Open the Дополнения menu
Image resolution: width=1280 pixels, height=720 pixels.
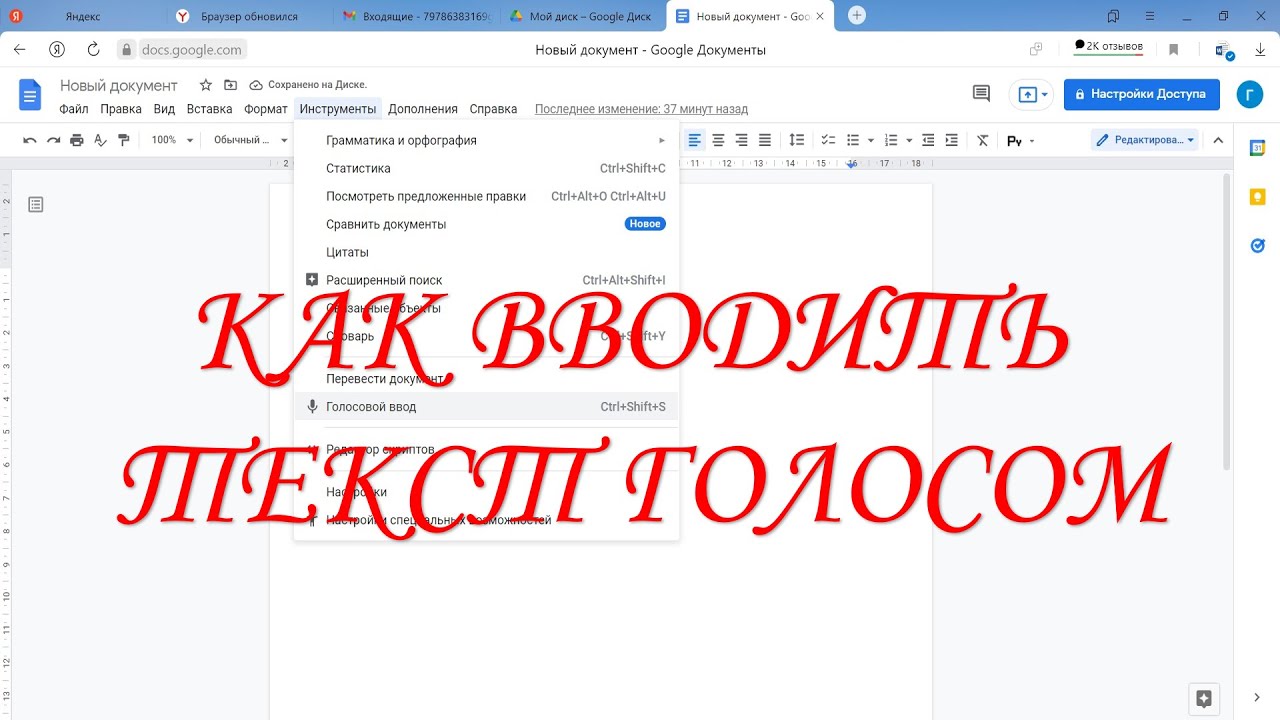423,109
